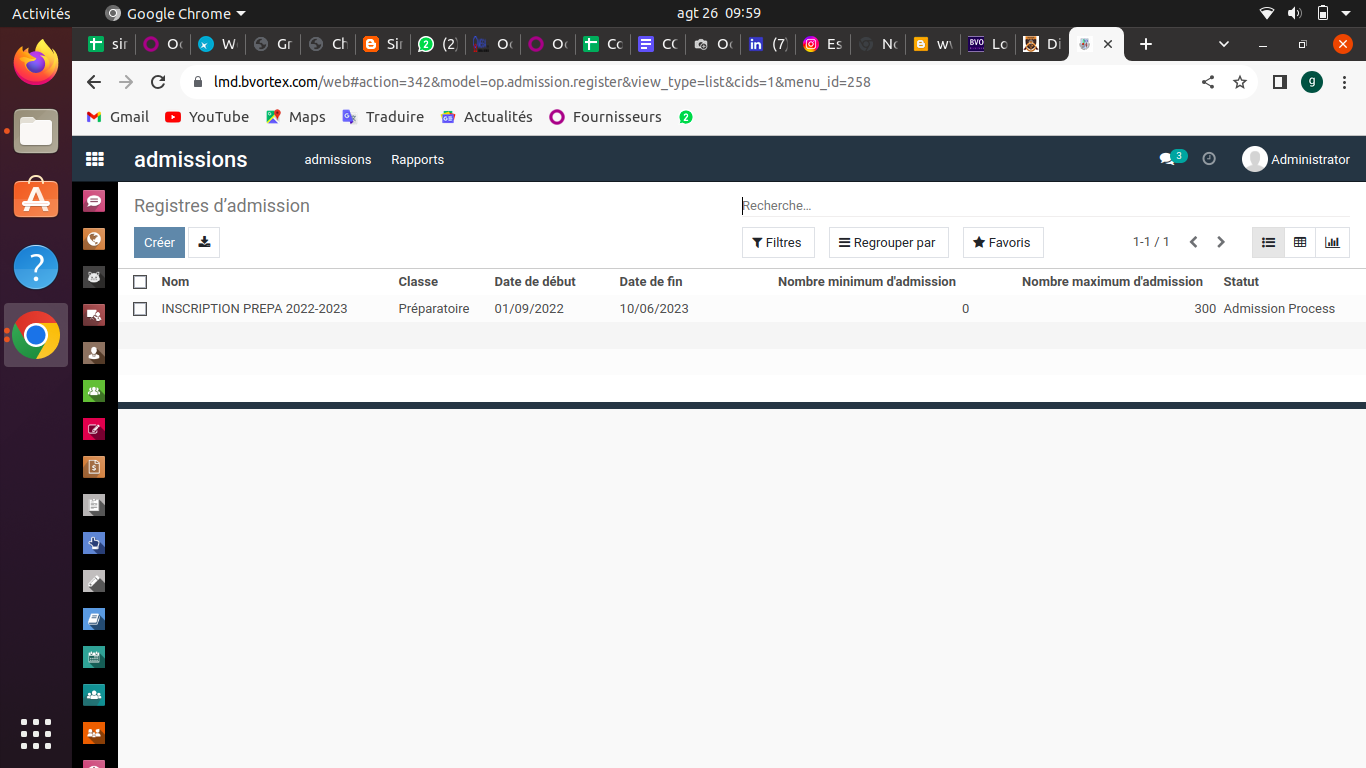
Task: Expand the Regrouper par dropdown
Action: pos(888,242)
